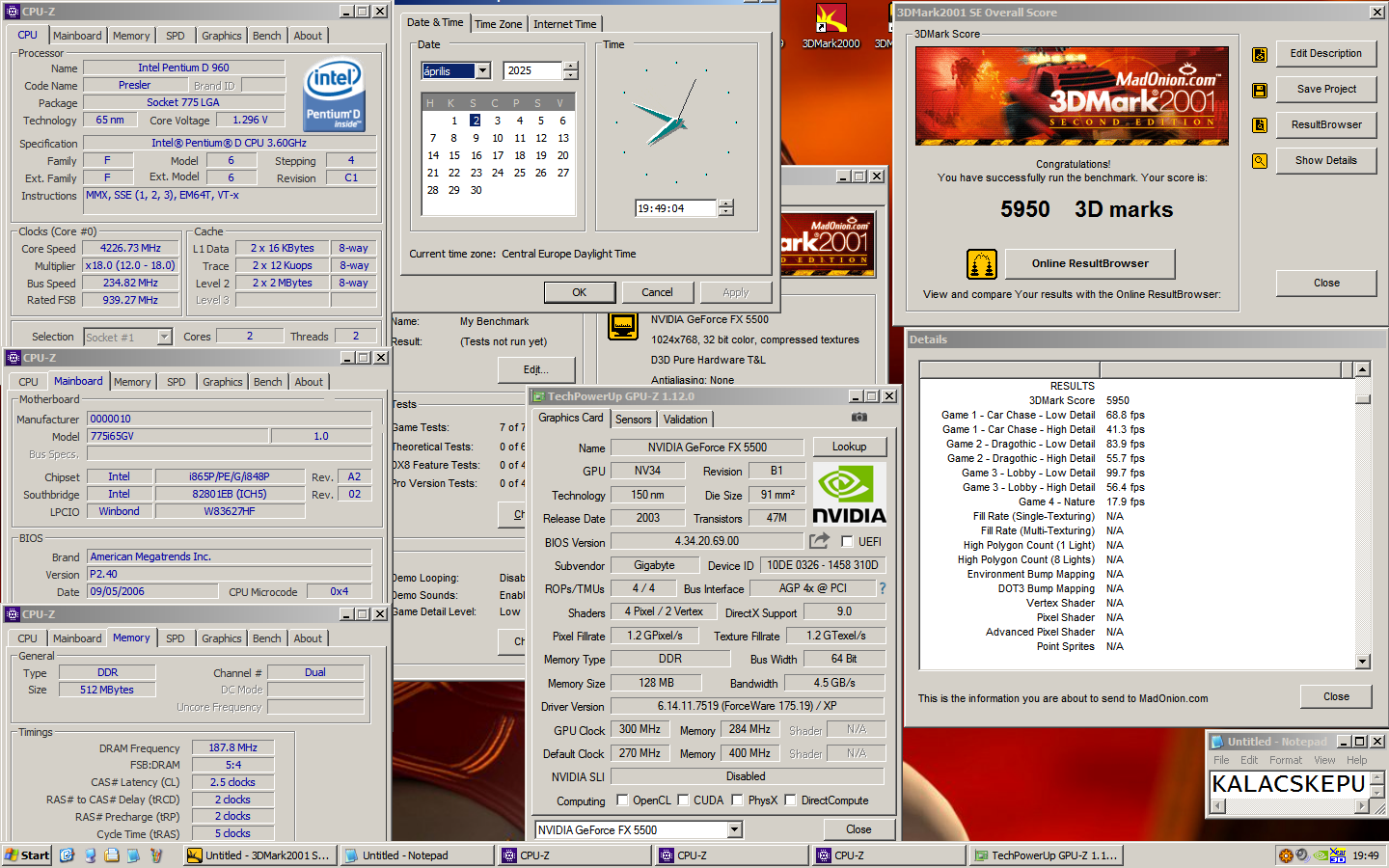Switch to the Time Zone tab
This screenshot has height=868, width=1389.
click(x=498, y=24)
